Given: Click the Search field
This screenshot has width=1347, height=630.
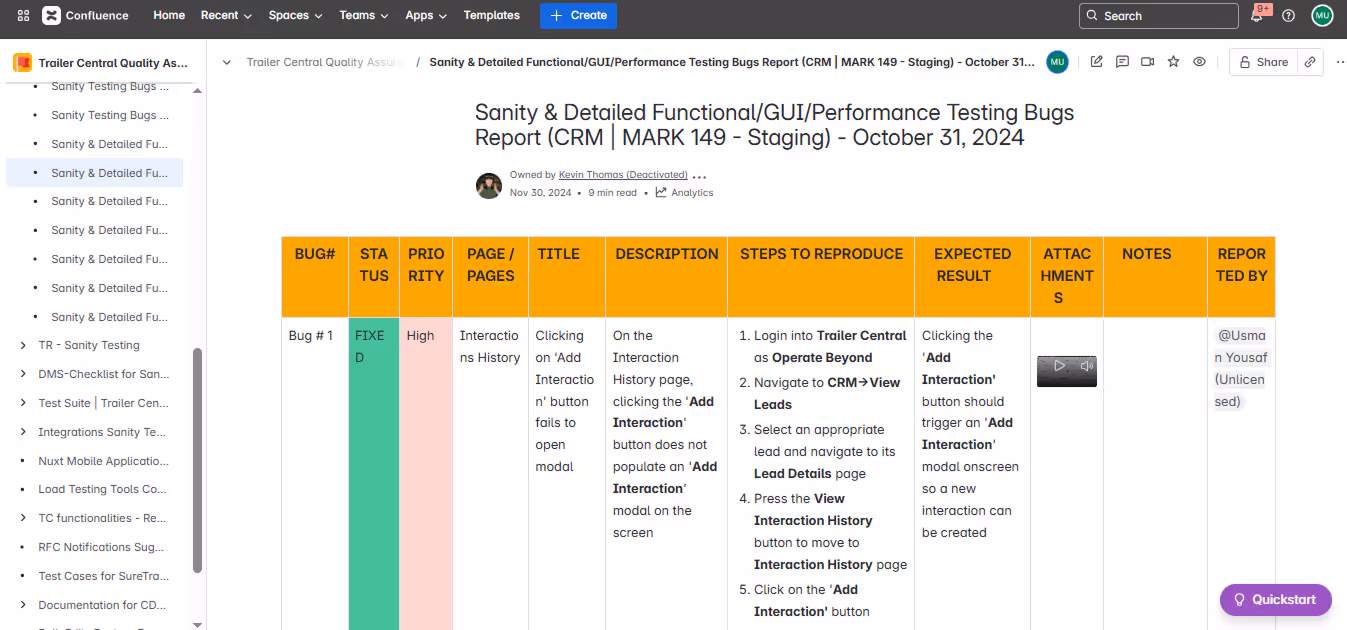Looking at the screenshot, I should [1158, 15].
